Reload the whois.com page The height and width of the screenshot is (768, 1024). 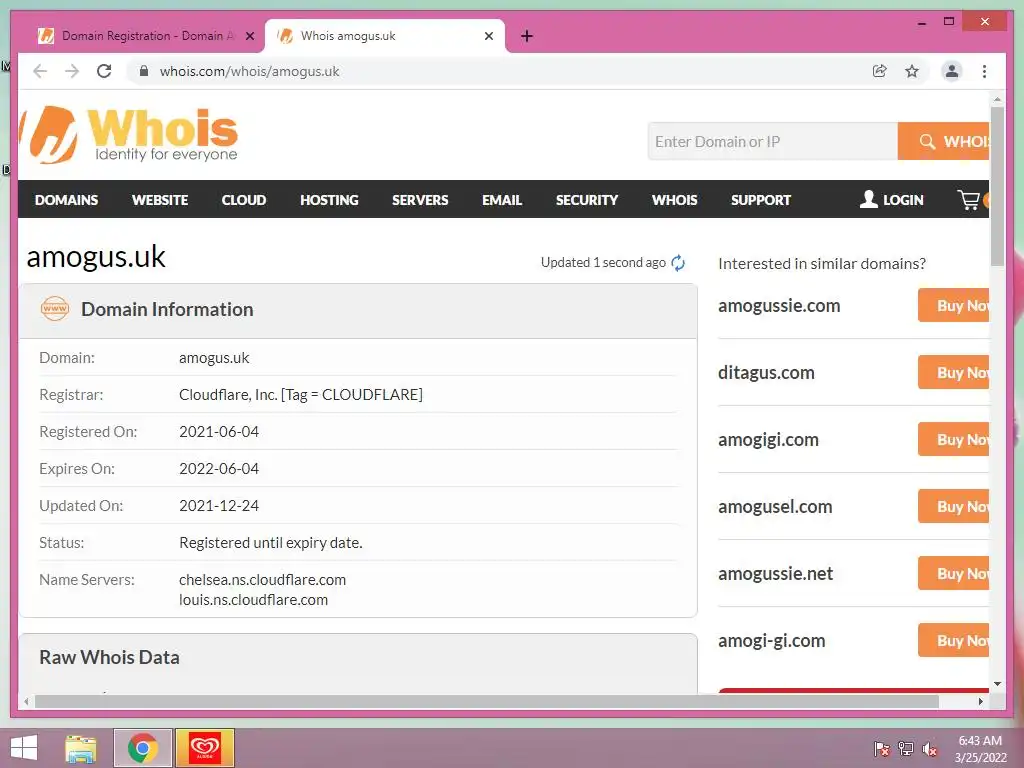[x=104, y=71]
